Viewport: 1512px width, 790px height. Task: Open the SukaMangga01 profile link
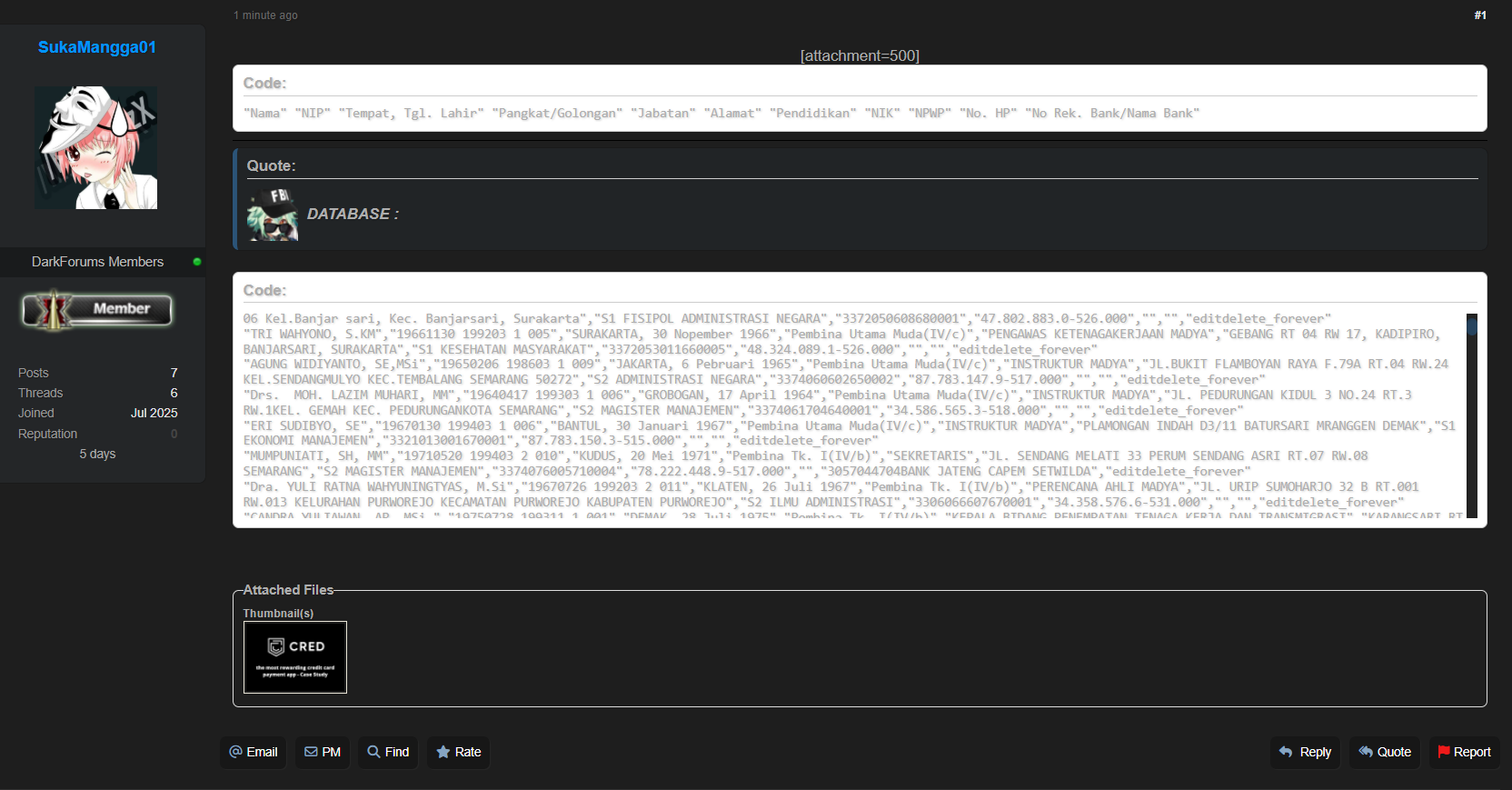(x=97, y=47)
